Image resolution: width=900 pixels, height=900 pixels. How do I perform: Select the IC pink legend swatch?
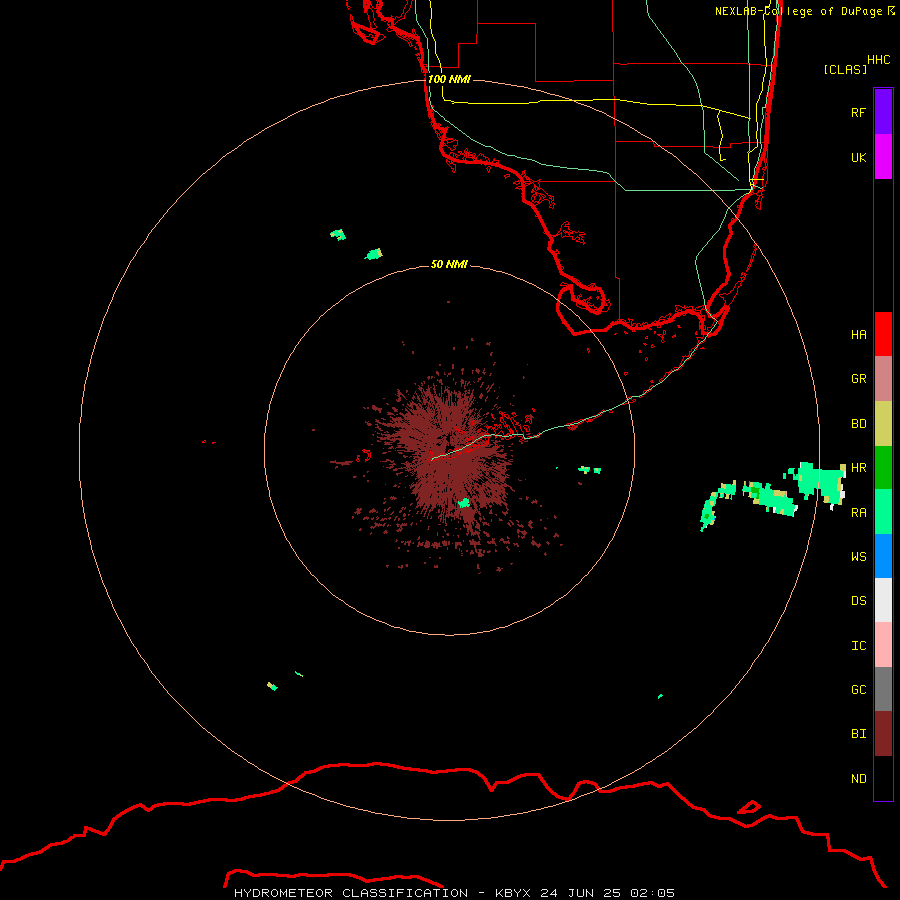point(883,645)
